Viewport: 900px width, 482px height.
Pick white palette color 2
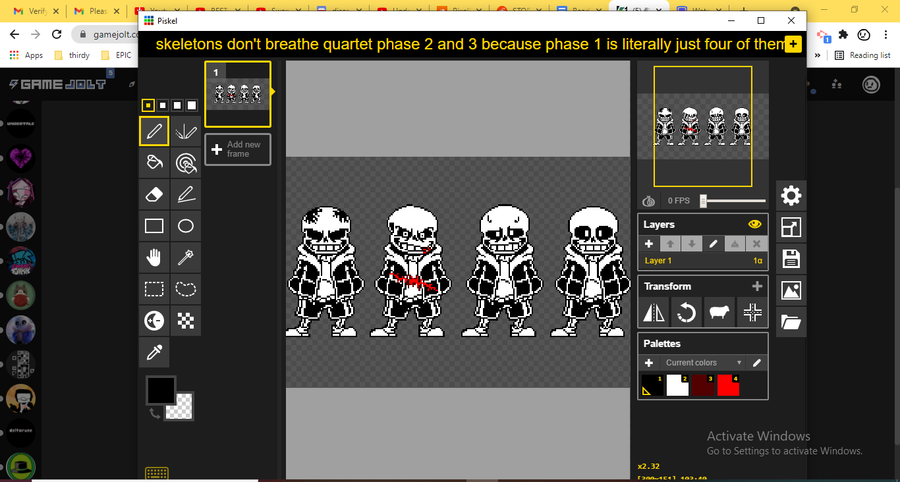[x=677, y=385]
